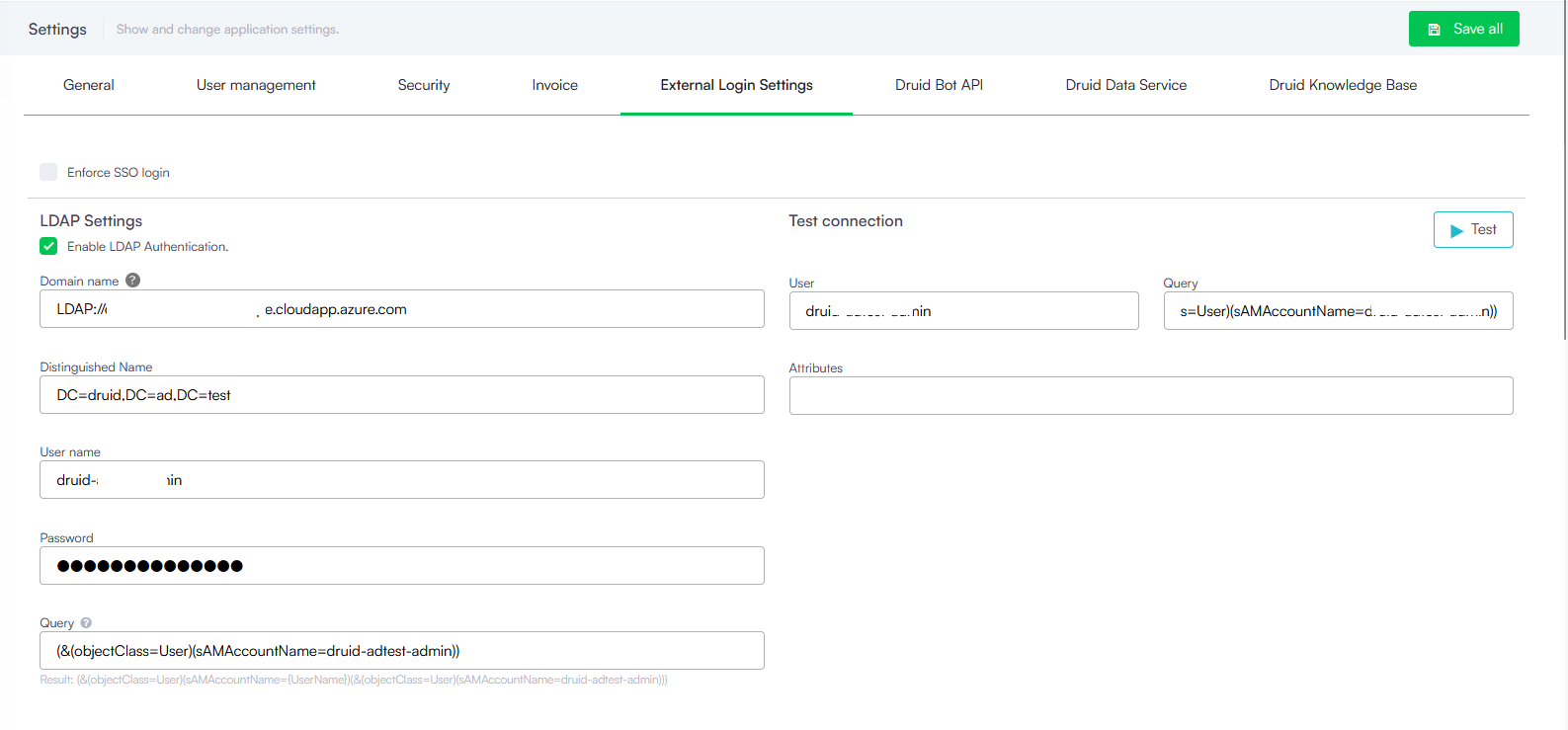The image size is (1568, 730).
Task: Open the General settings tab
Action: 89,85
